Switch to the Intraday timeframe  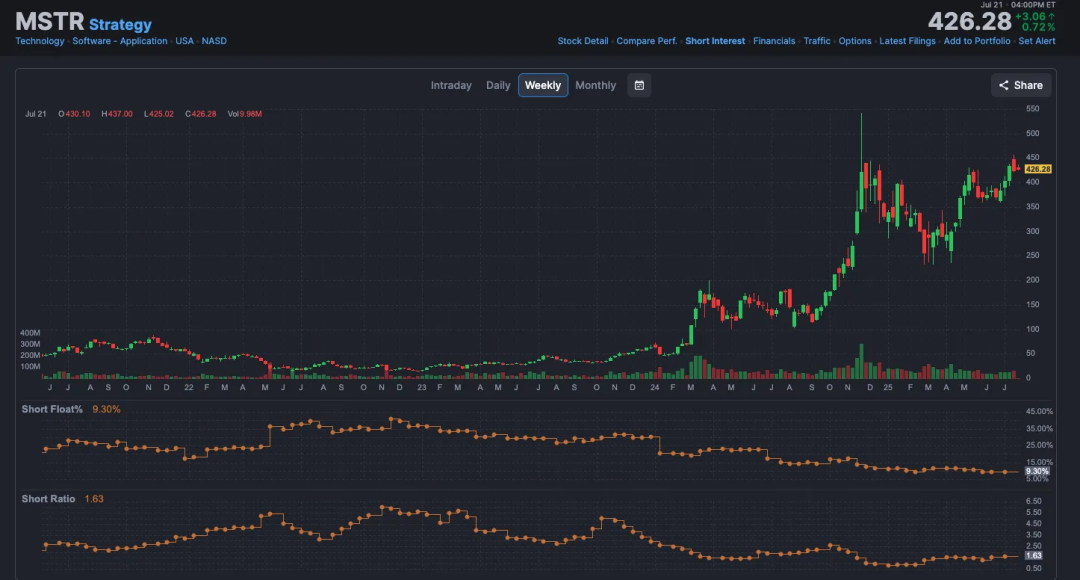(x=451, y=85)
